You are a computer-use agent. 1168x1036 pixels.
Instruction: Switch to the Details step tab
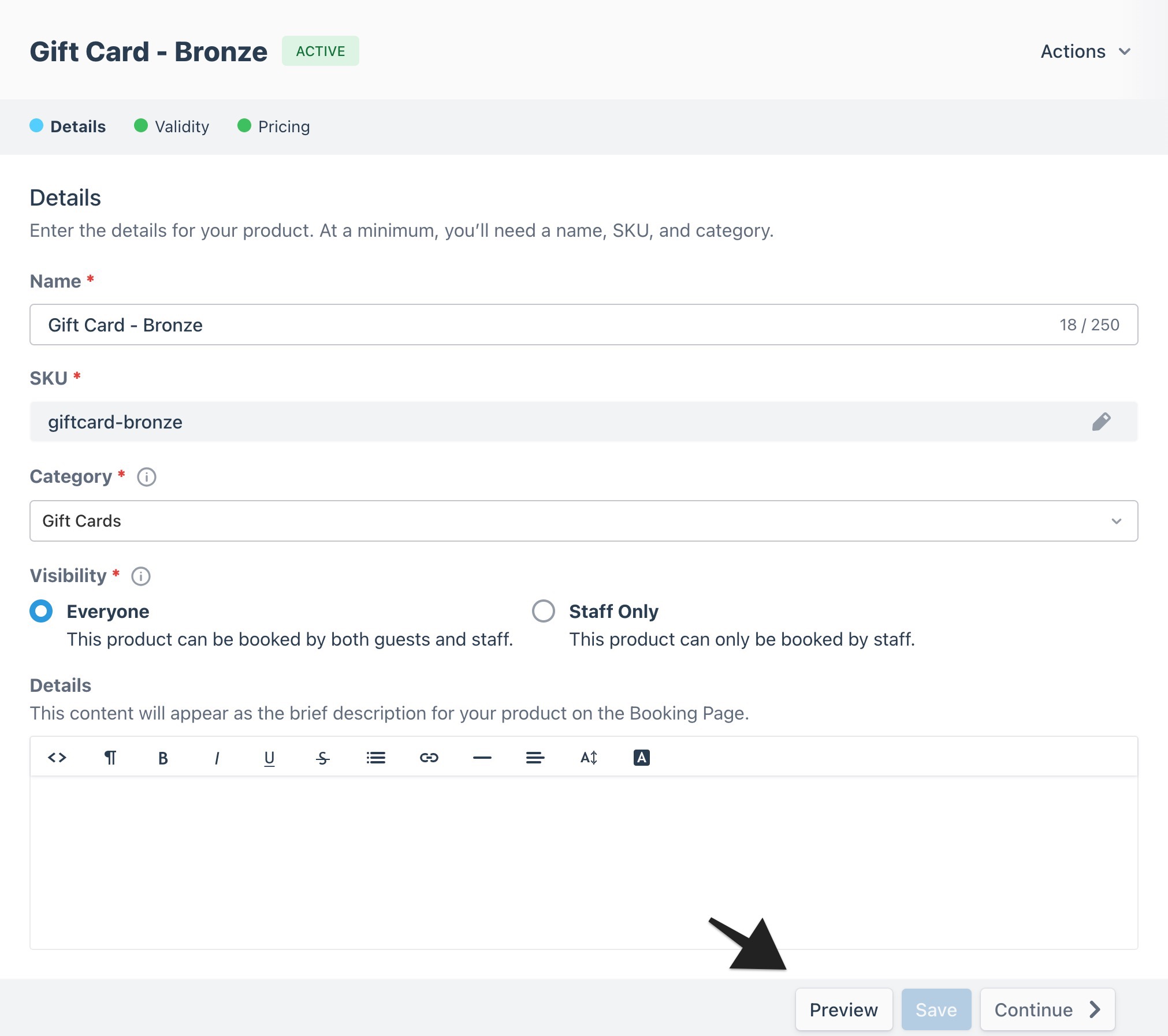click(x=68, y=126)
